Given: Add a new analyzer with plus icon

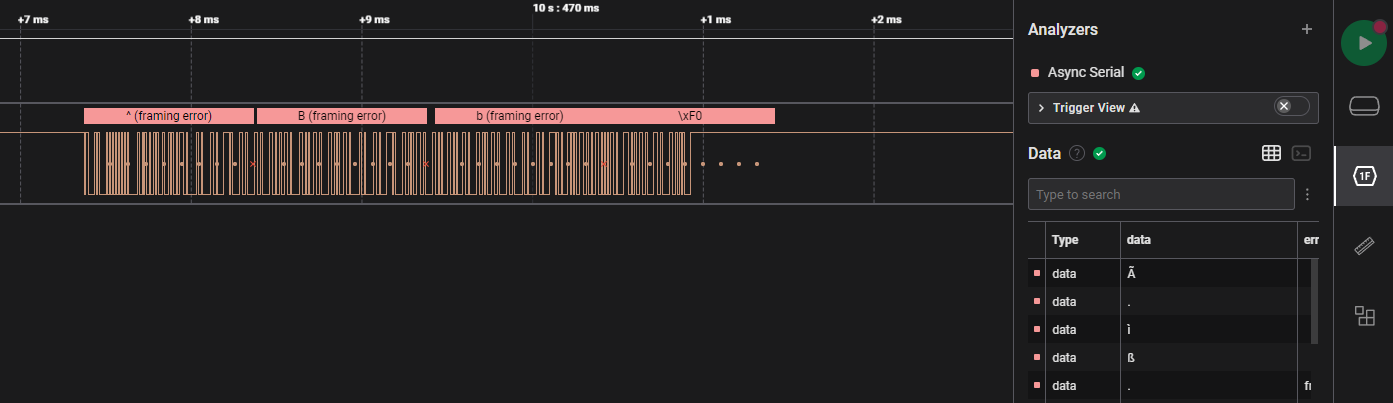Looking at the screenshot, I should click(1306, 30).
